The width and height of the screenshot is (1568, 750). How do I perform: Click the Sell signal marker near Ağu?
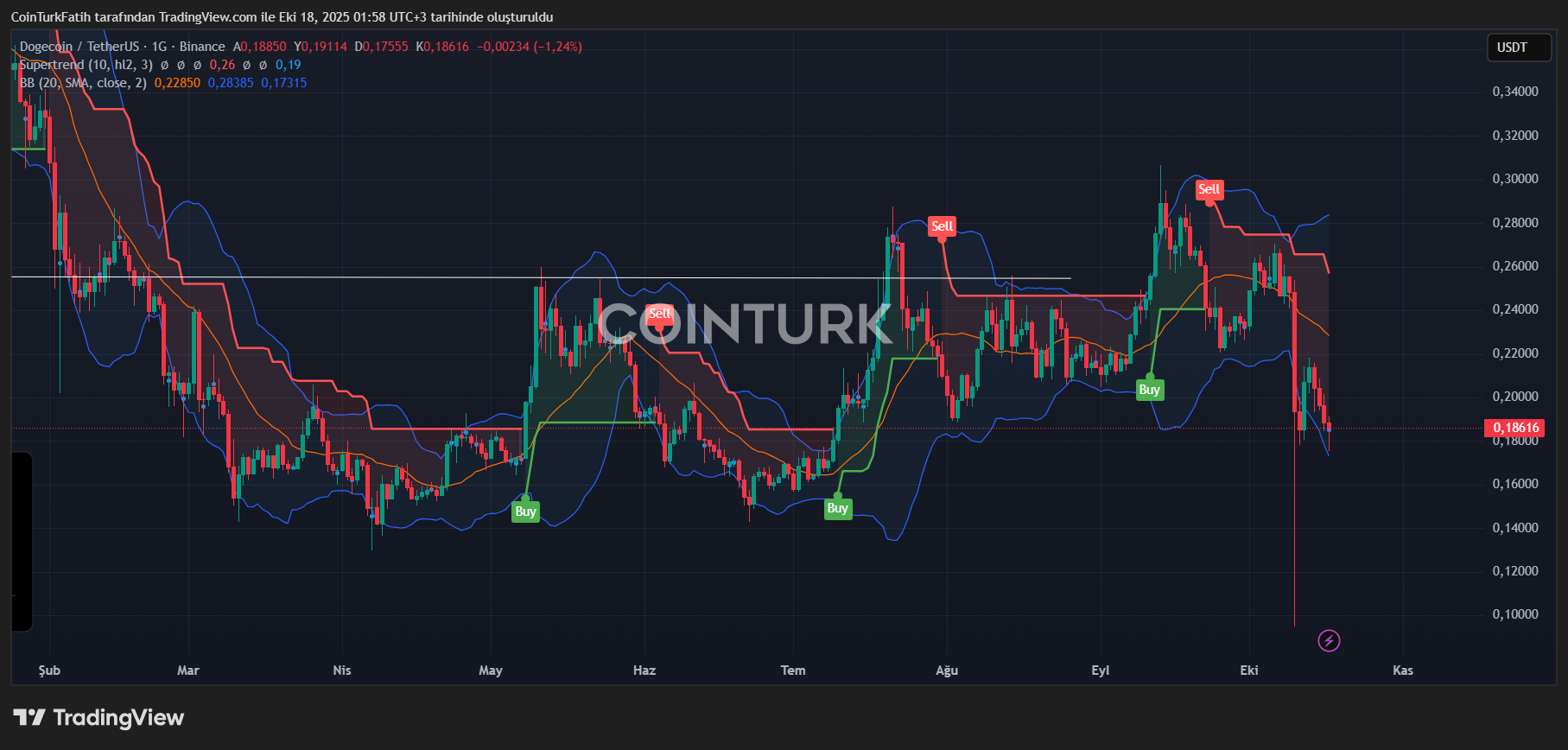(x=942, y=226)
